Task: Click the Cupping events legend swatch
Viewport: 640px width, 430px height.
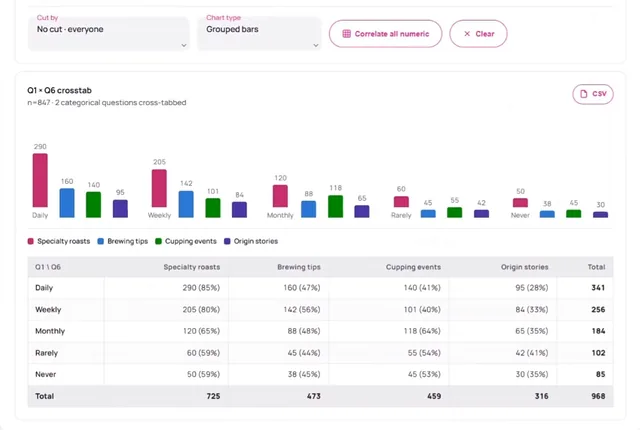Action: click(158, 241)
